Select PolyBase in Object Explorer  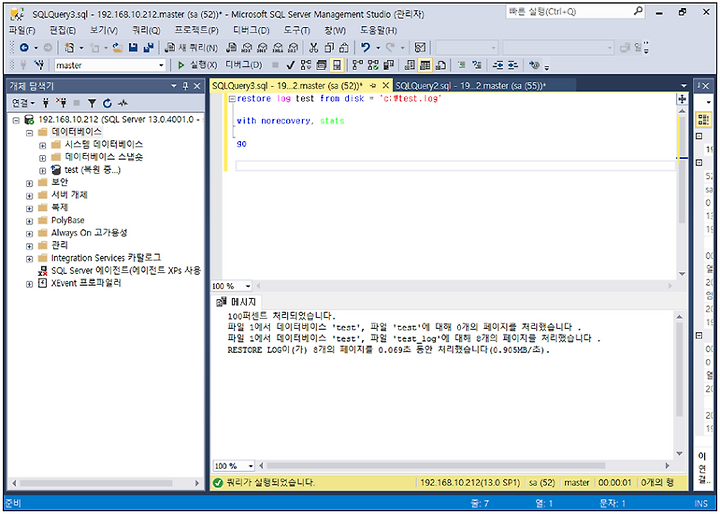[68, 220]
